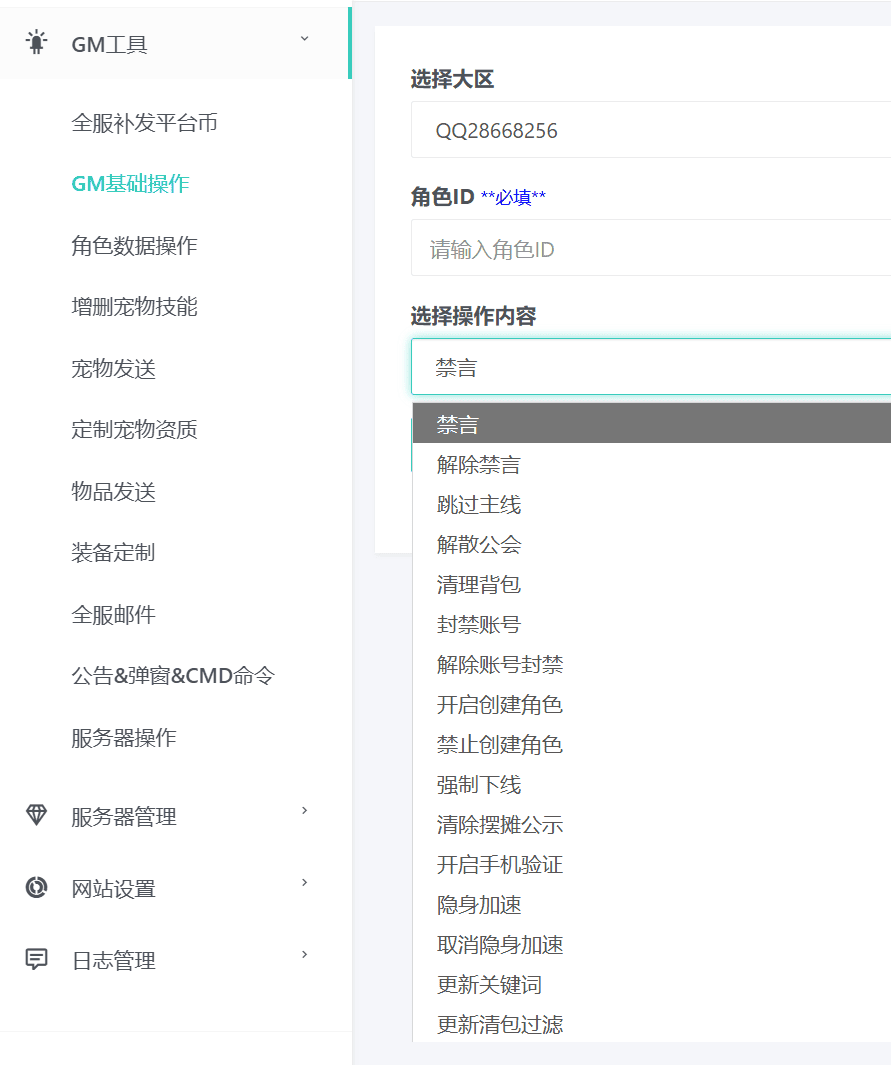The image size is (891, 1065).
Task: Select 解除禁言 from the dropdown list
Action: point(478,465)
